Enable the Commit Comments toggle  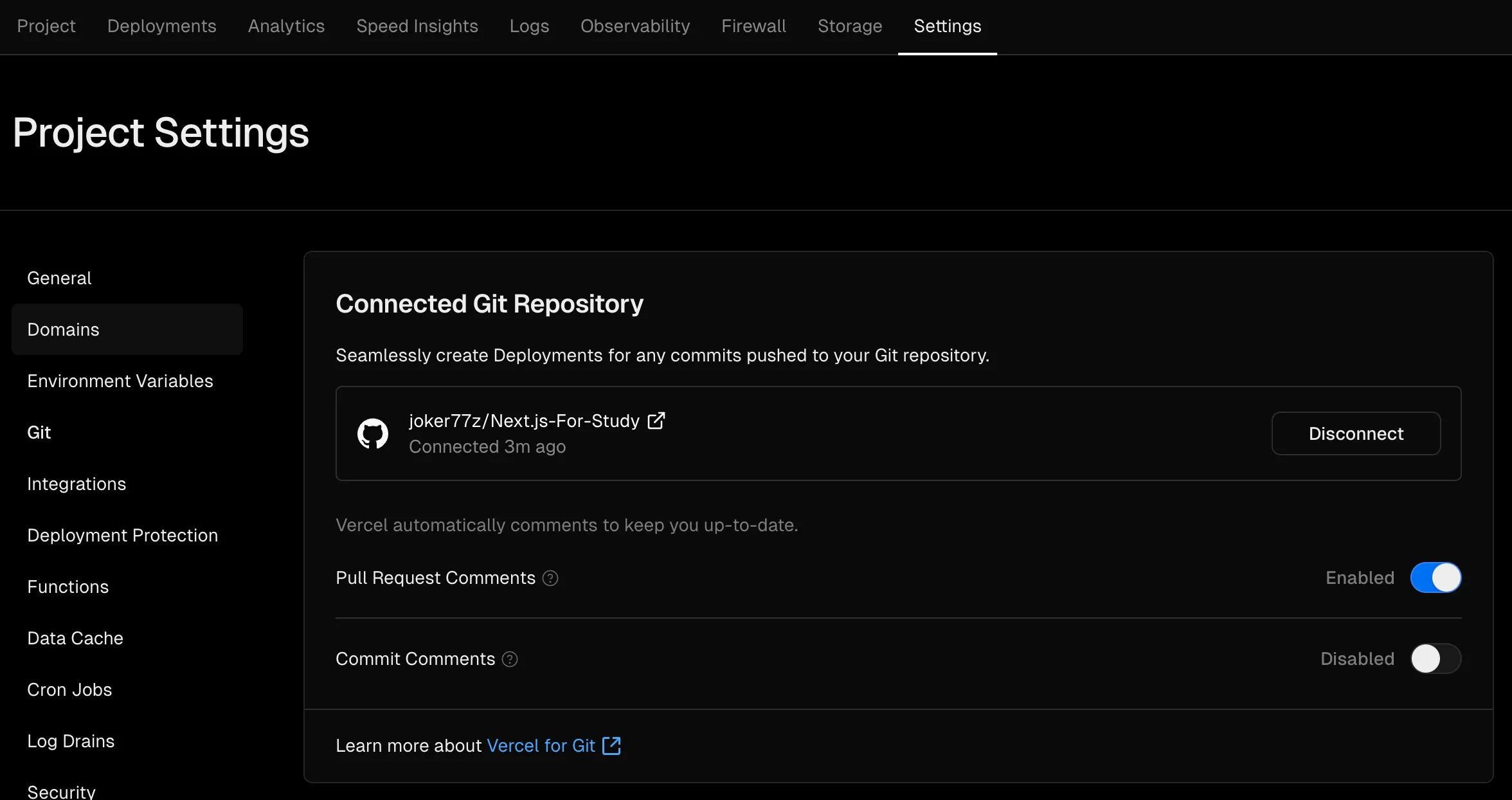coord(1435,659)
